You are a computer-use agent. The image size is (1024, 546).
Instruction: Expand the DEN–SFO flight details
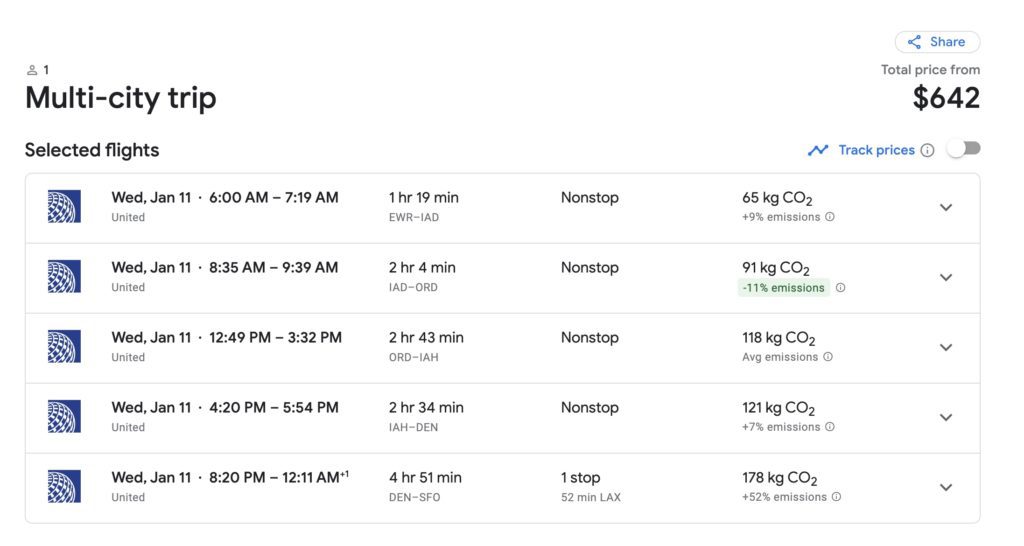tap(945, 488)
